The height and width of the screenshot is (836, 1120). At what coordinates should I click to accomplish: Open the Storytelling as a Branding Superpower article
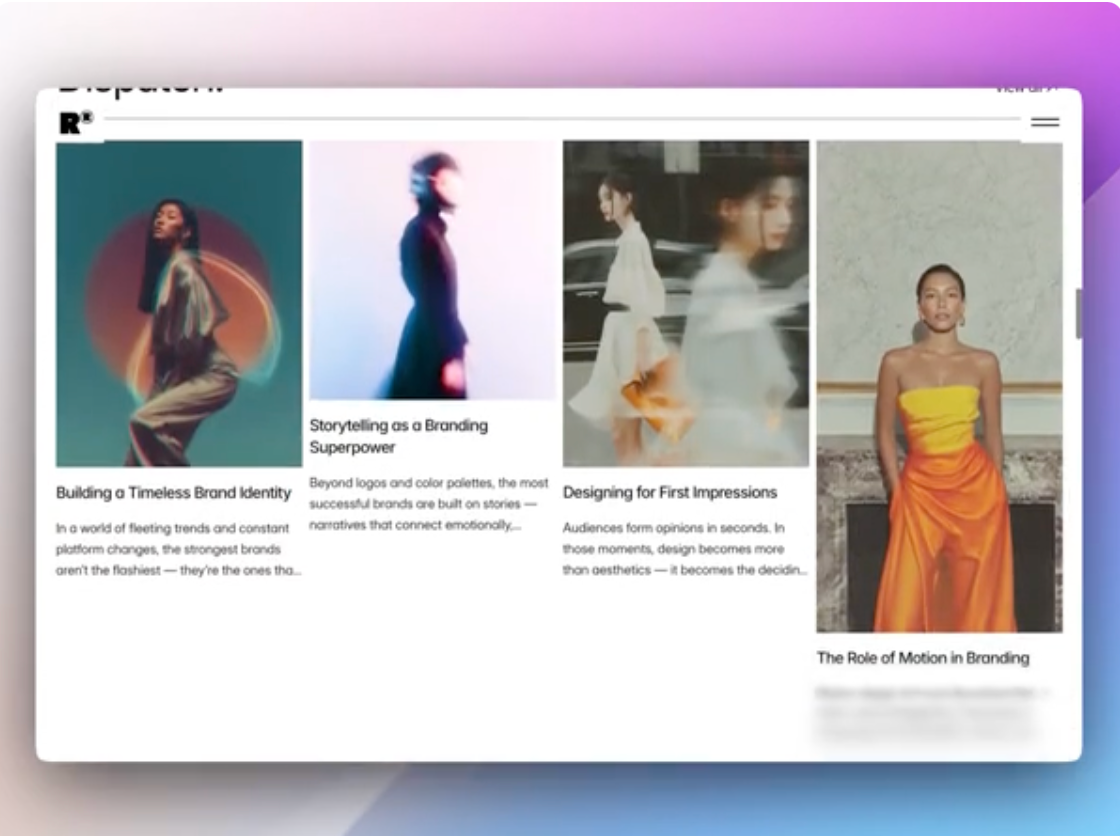click(x=402, y=435)
